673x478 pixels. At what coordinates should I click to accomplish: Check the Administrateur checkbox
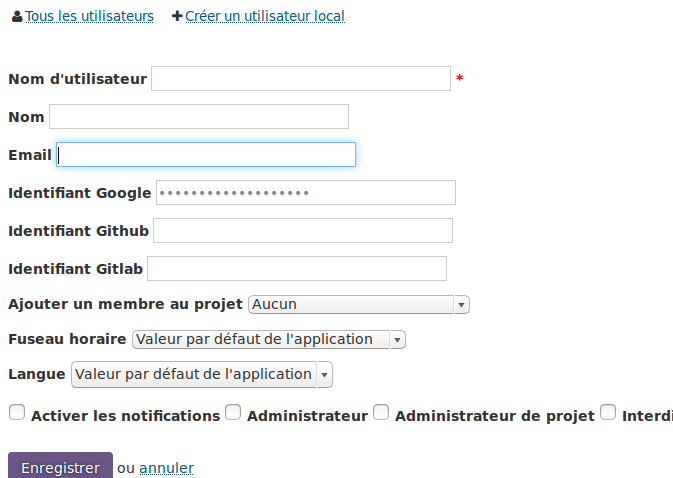point(233,412)
